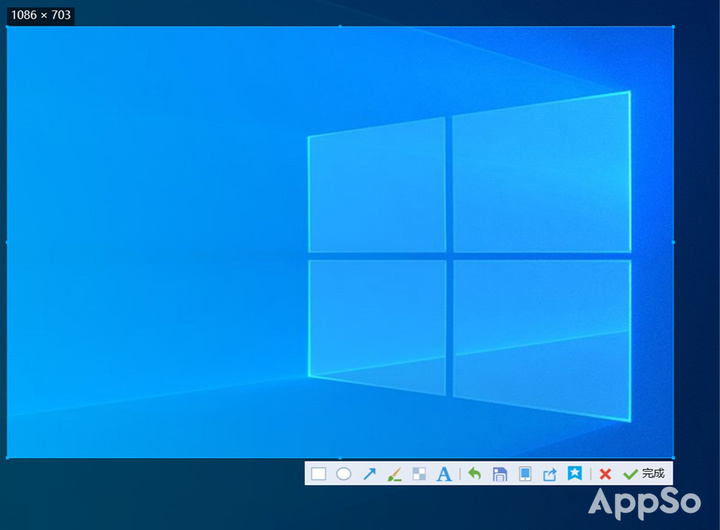Select the ellipse annotation tool

click(343, 474)
